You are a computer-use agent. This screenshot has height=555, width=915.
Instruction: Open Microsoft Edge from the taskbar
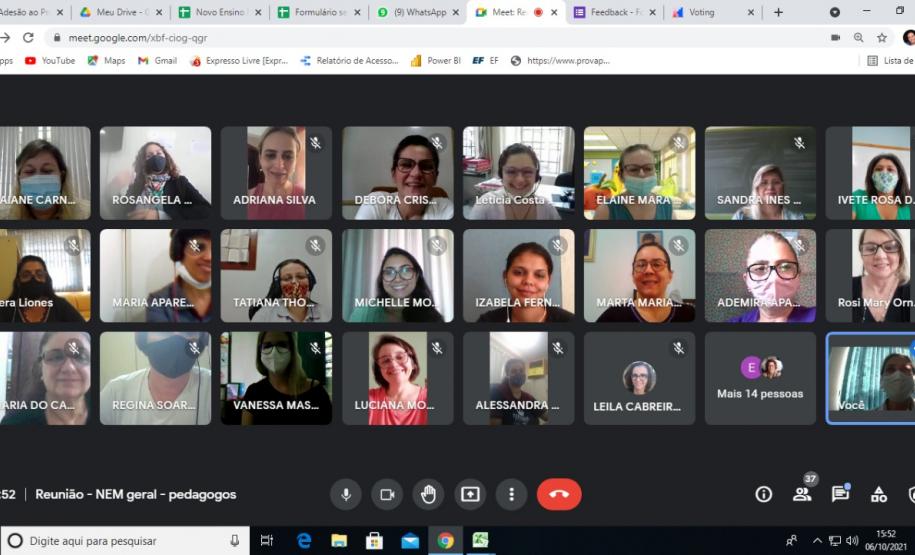[x=304, y=541]
